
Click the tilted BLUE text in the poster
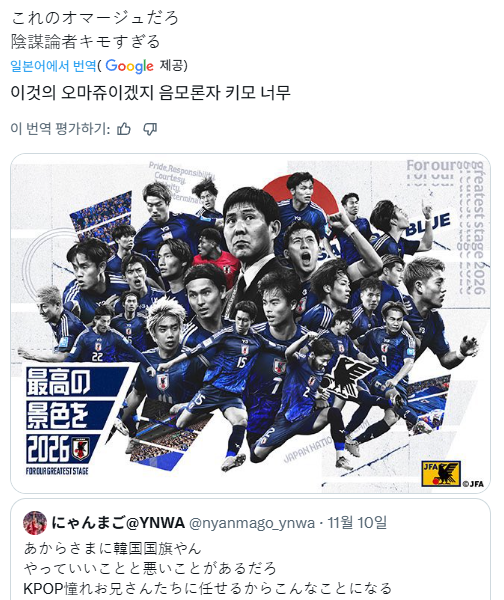[x=428, y=224]
